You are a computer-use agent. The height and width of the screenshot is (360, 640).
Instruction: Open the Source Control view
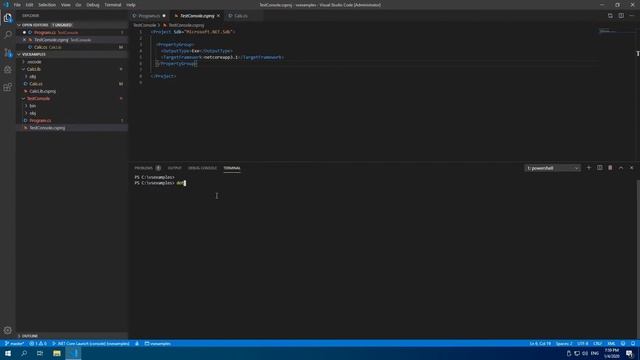click(8, 53)
